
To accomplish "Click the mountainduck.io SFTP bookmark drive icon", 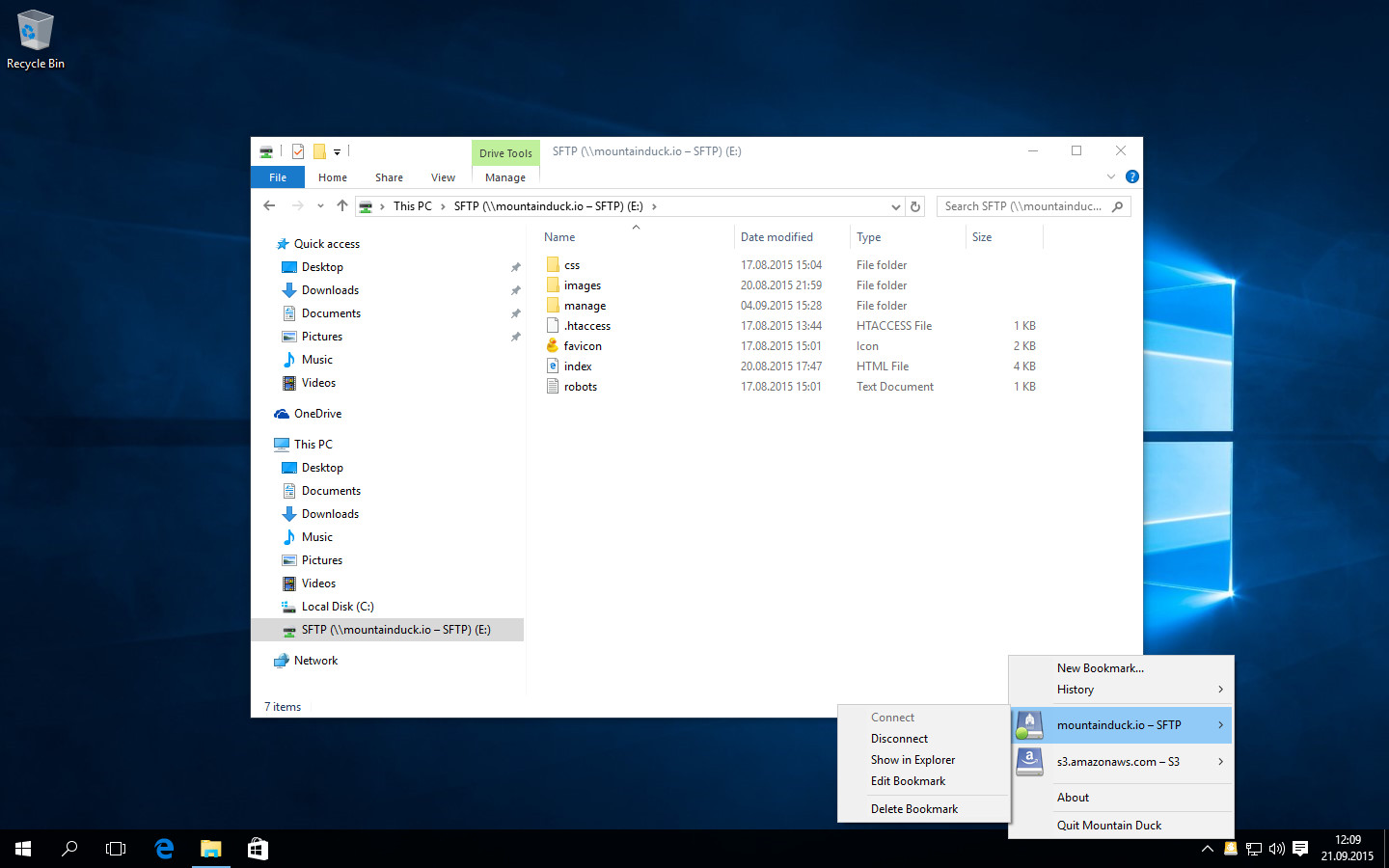I will click(x=1029, y=724).
